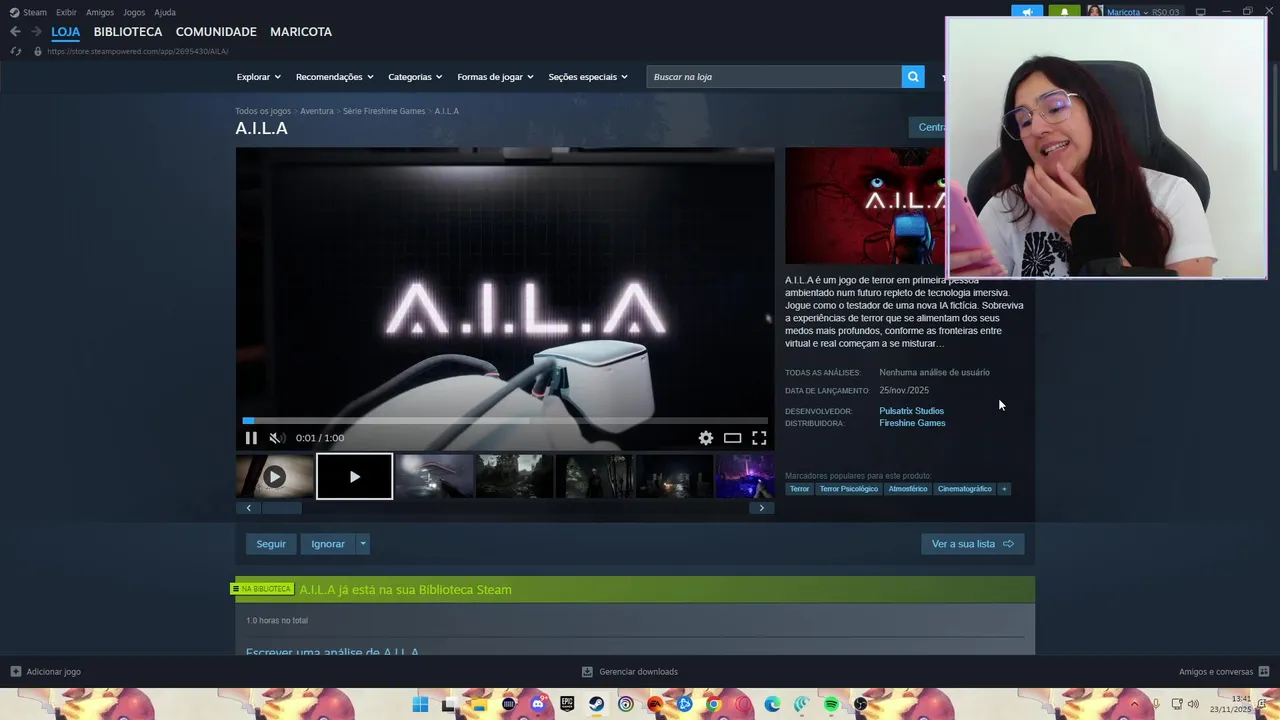Select the screenshot thumbnail after the highlighted video

pos(435,477)
